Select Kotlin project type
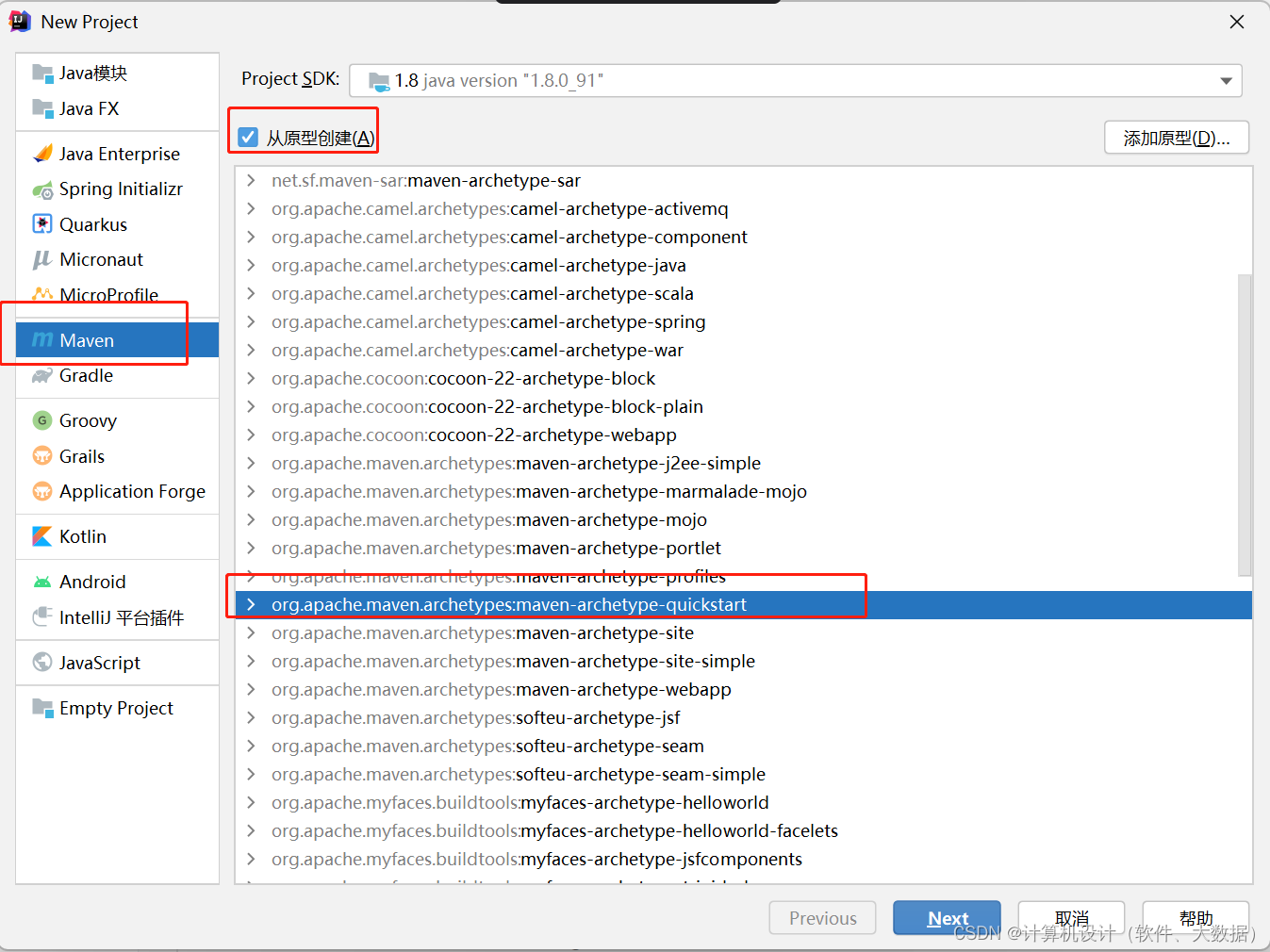The image size is (1270, 952). (x=117, y=536)
